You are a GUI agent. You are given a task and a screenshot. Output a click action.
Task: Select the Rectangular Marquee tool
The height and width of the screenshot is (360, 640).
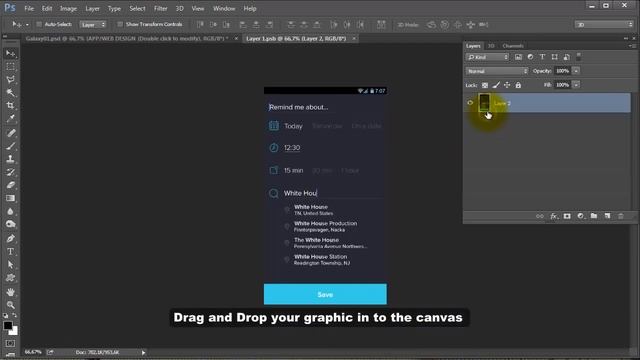click(11, 67)
